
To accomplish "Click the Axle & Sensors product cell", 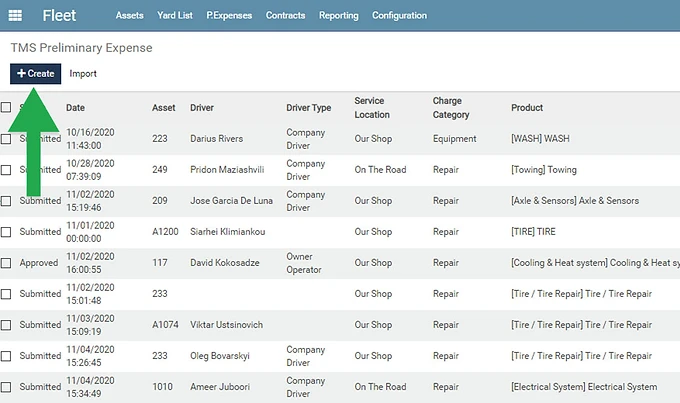I will point(575,201).
